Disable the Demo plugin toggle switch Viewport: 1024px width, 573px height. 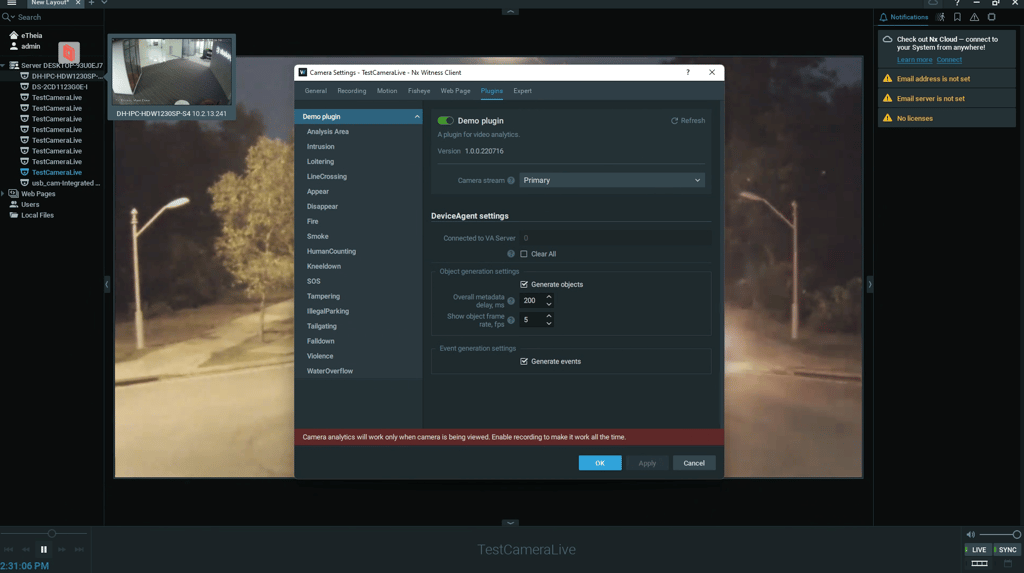pyautogui.click(x=445, y=121)
